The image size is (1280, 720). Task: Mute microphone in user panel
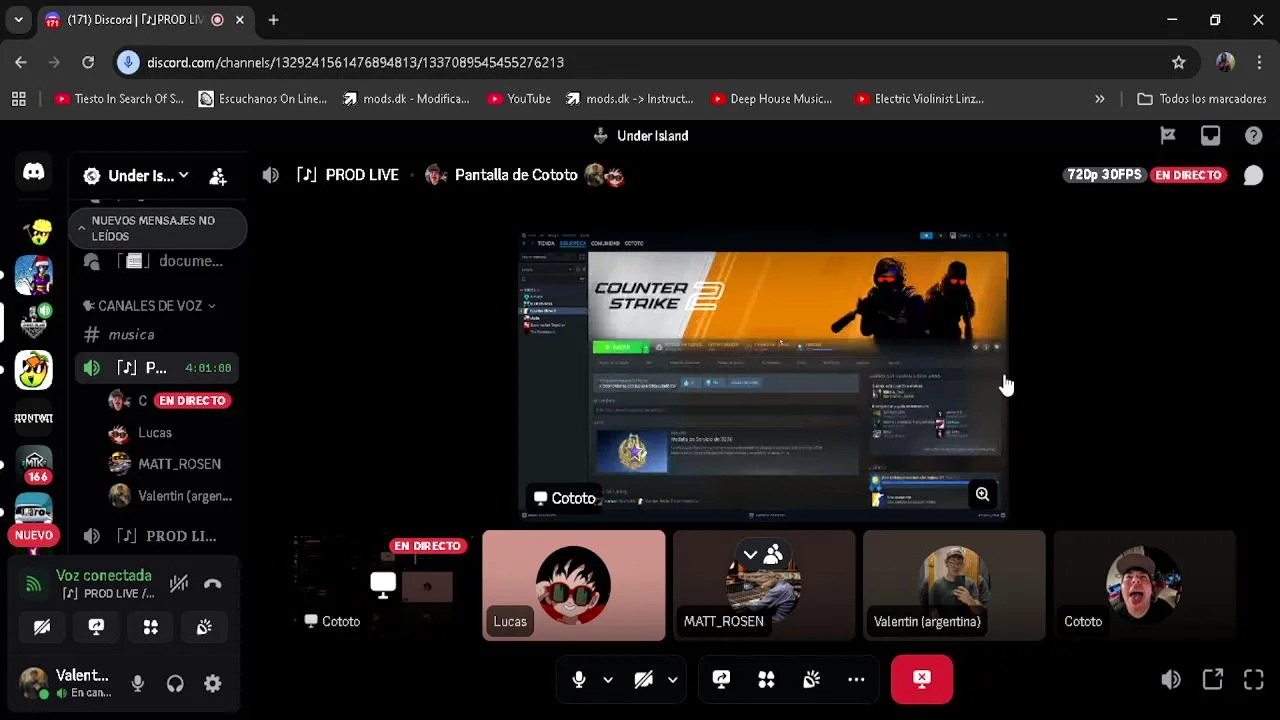pyautogui.click(x=138, y=684)
